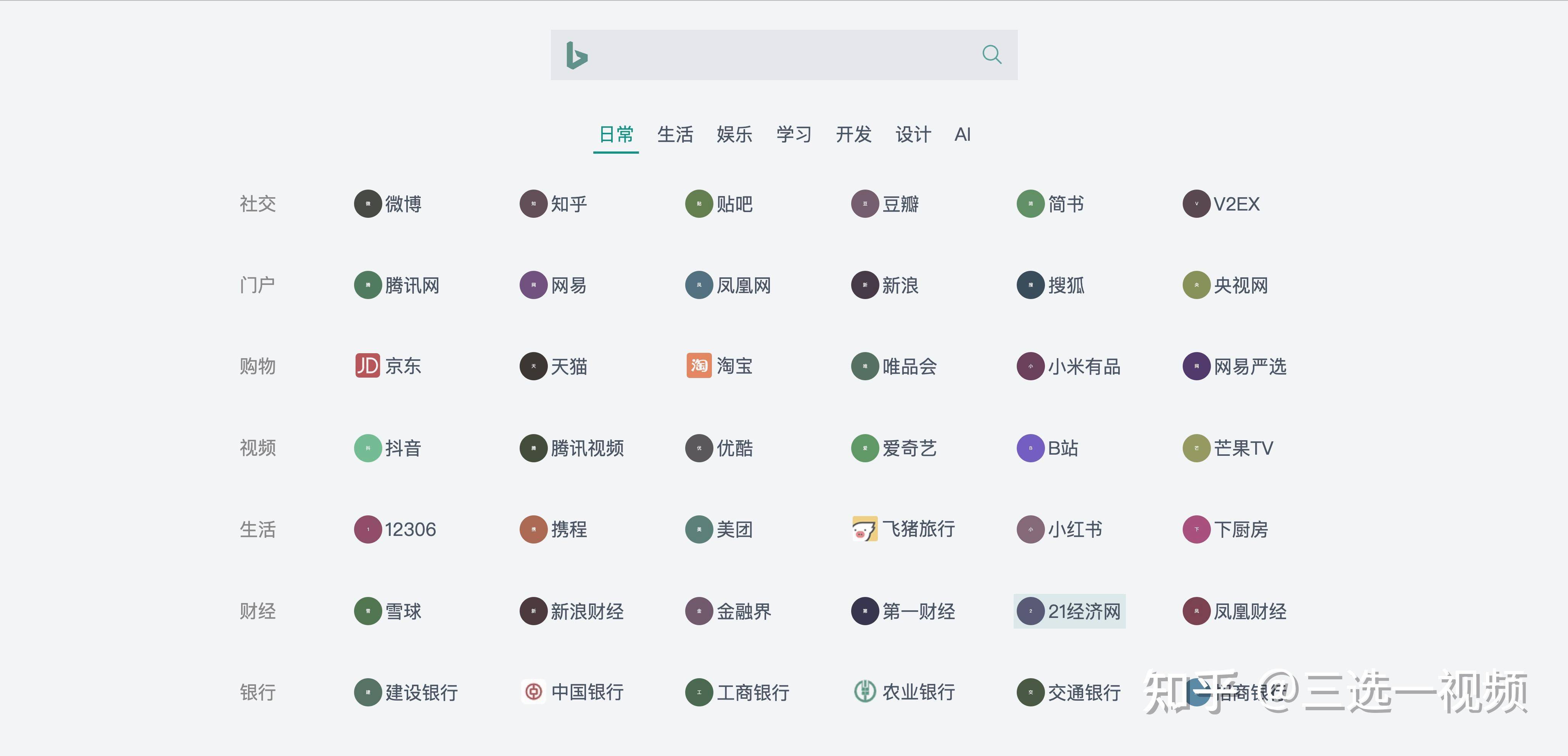
Task: Click the 网易 purple icon
Action: click(x=533, y=285)
